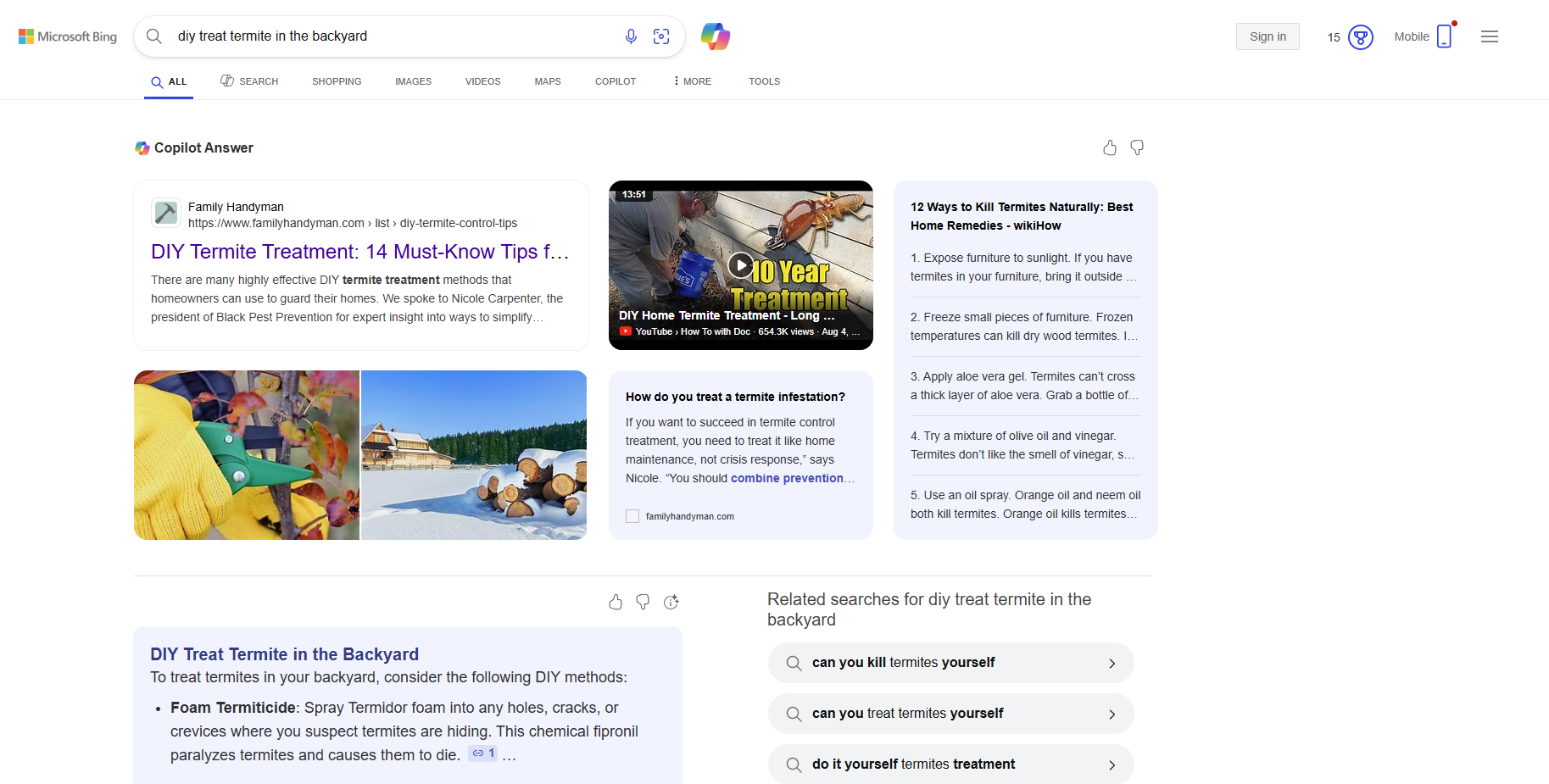Click search icon on 'can you treat termites yourself'
This screenshot has width=1549, height=784.
[x=794, y=714]
